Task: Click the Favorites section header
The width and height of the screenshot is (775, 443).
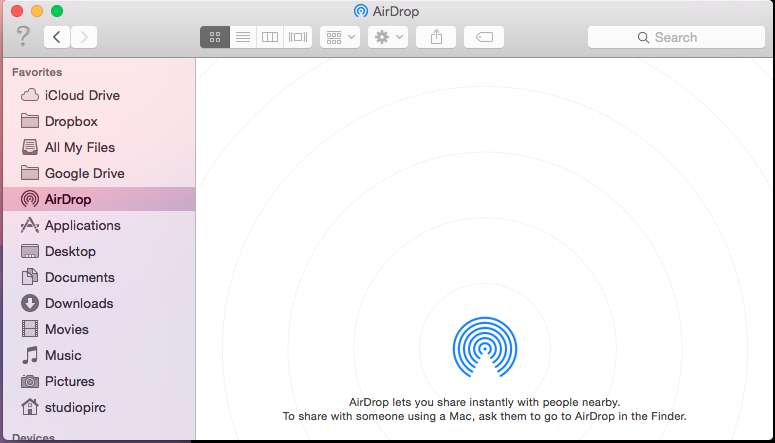Action: 37,72
